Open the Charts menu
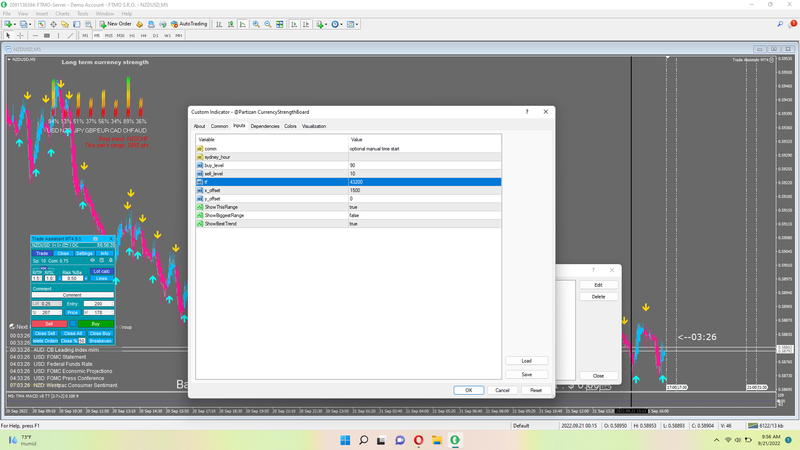This screenshot has height=450, width=800. tap(60, 13)
